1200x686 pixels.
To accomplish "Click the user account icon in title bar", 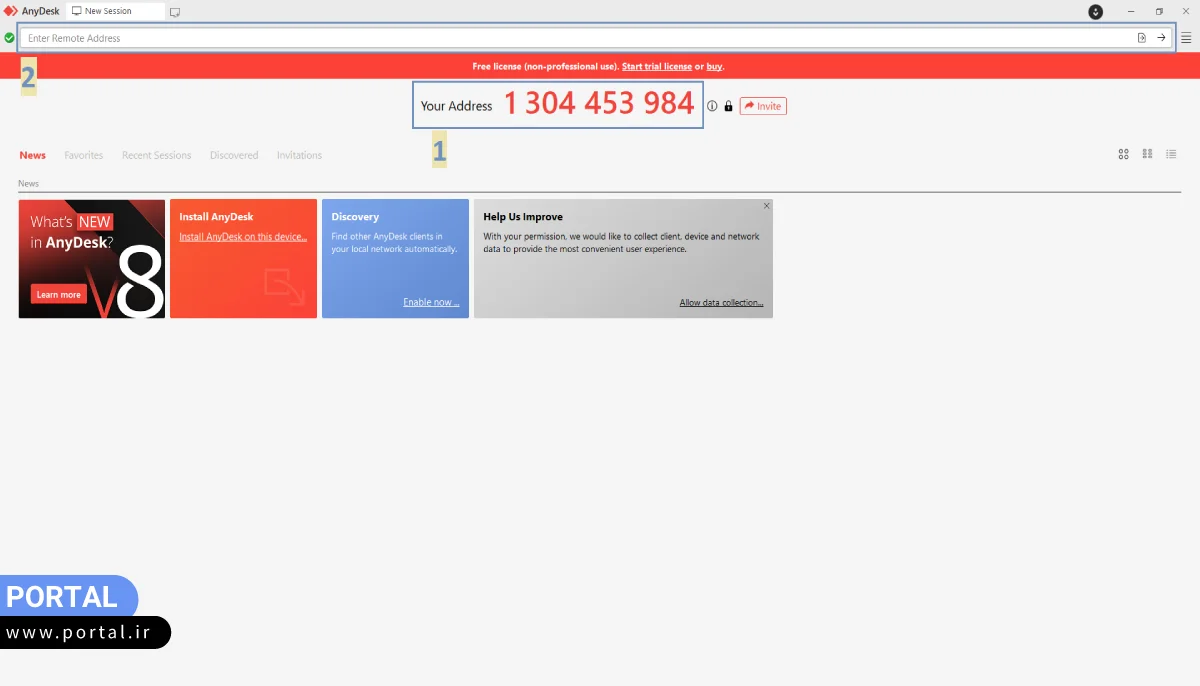I will pyautogui.click(x=1095, y=11).
